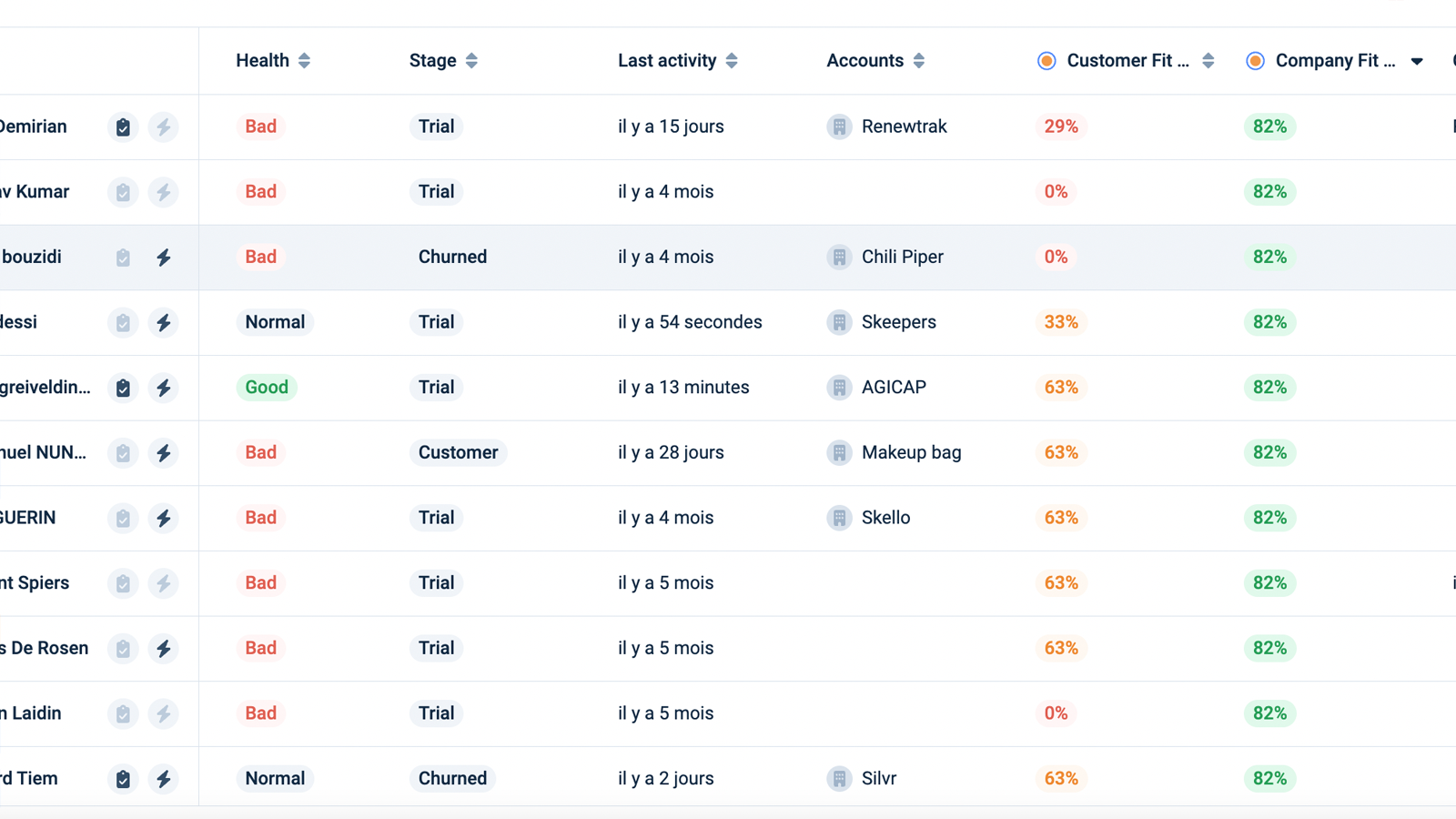Click the 63% Customer Fit score on AGICAP row
The width and height of the screenshot is (1456, 819).
pyautogui.click(x=1060, y=388)
